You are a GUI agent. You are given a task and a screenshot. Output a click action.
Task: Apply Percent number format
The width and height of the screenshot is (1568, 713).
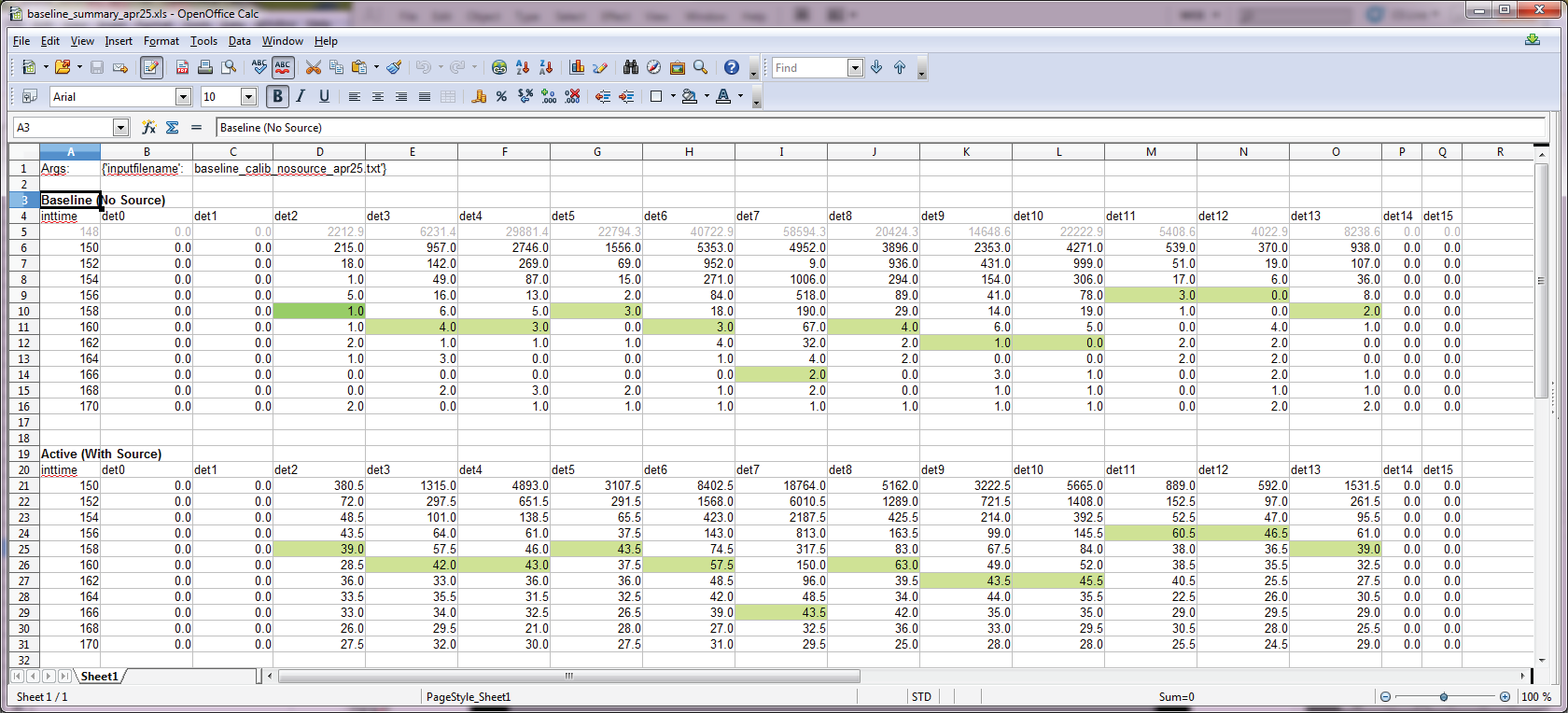point(502,96)
